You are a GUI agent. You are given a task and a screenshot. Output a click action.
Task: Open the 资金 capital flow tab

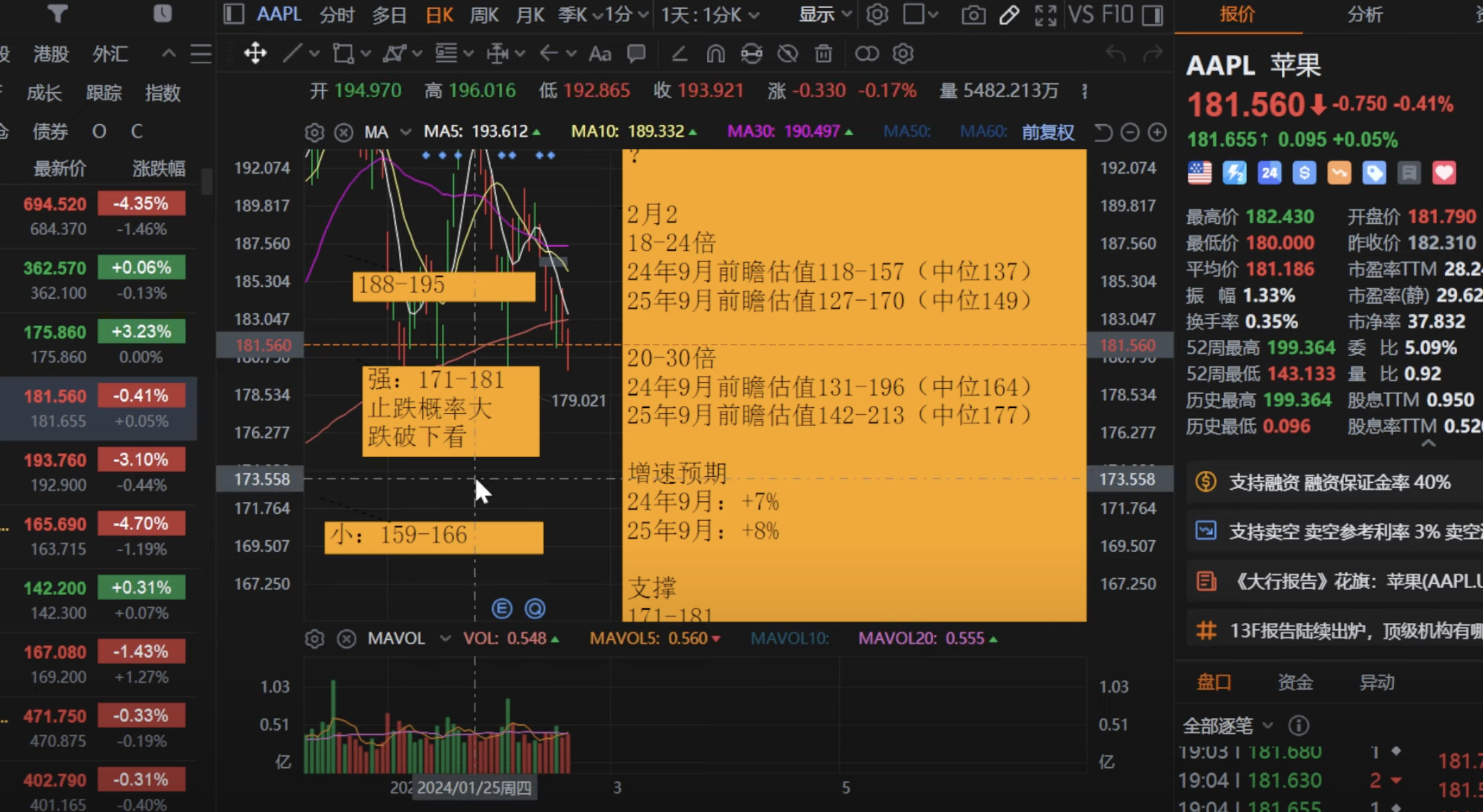pyautogui.click(x=1295, y=683)
